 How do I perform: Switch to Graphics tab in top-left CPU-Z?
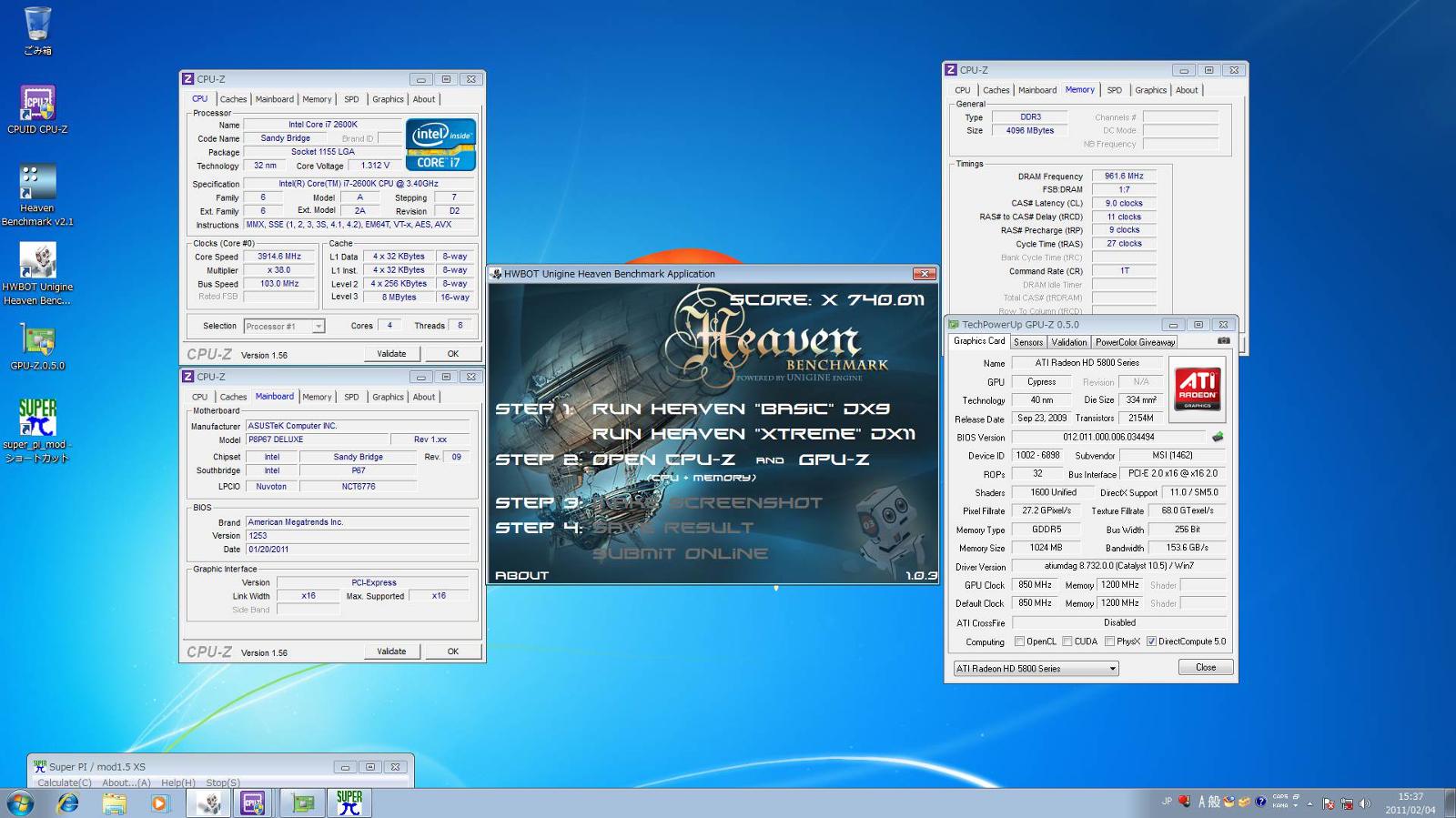tap(388, 99)
